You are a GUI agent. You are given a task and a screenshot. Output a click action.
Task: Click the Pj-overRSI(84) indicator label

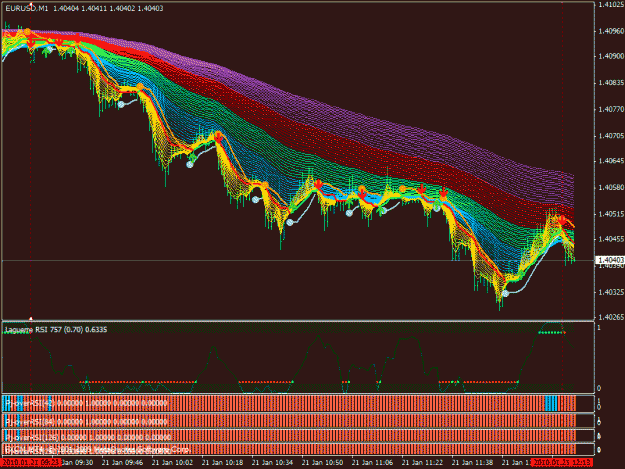point(86,422)
